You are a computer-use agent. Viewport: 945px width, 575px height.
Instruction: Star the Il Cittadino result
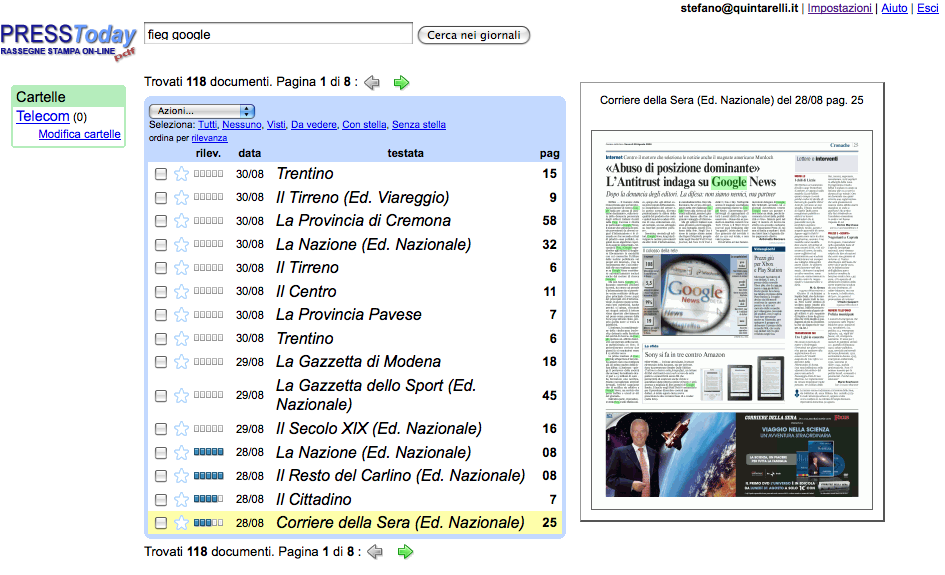(x=181, y=499)
